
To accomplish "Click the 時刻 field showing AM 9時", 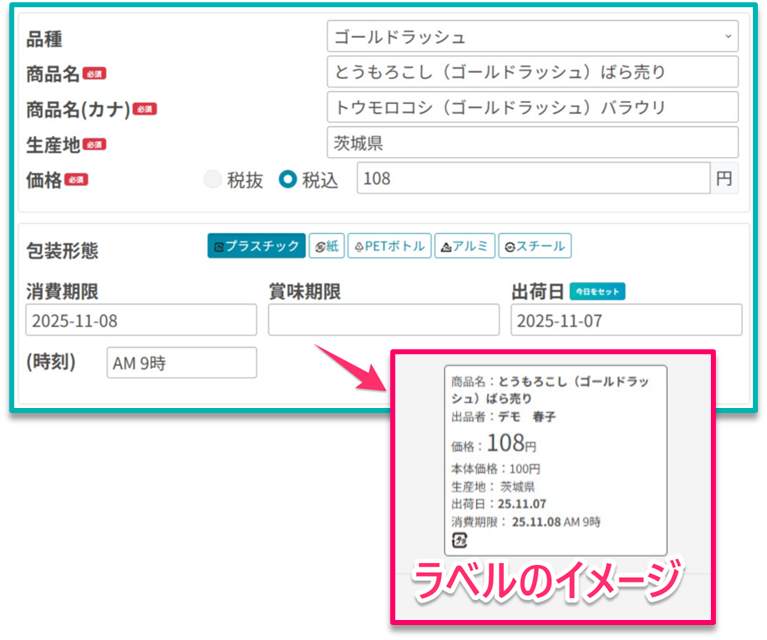I will point(181,363).
